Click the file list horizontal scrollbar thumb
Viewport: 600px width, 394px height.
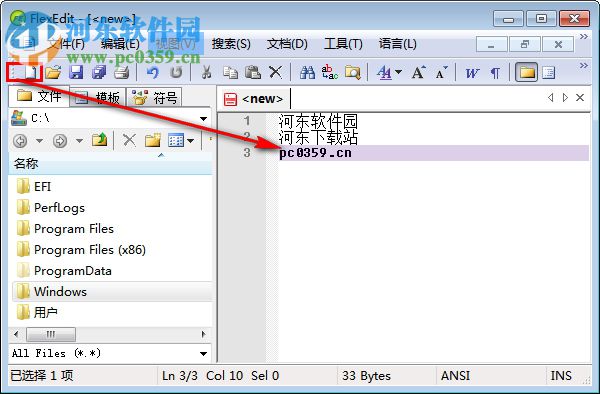click(51, 334)
